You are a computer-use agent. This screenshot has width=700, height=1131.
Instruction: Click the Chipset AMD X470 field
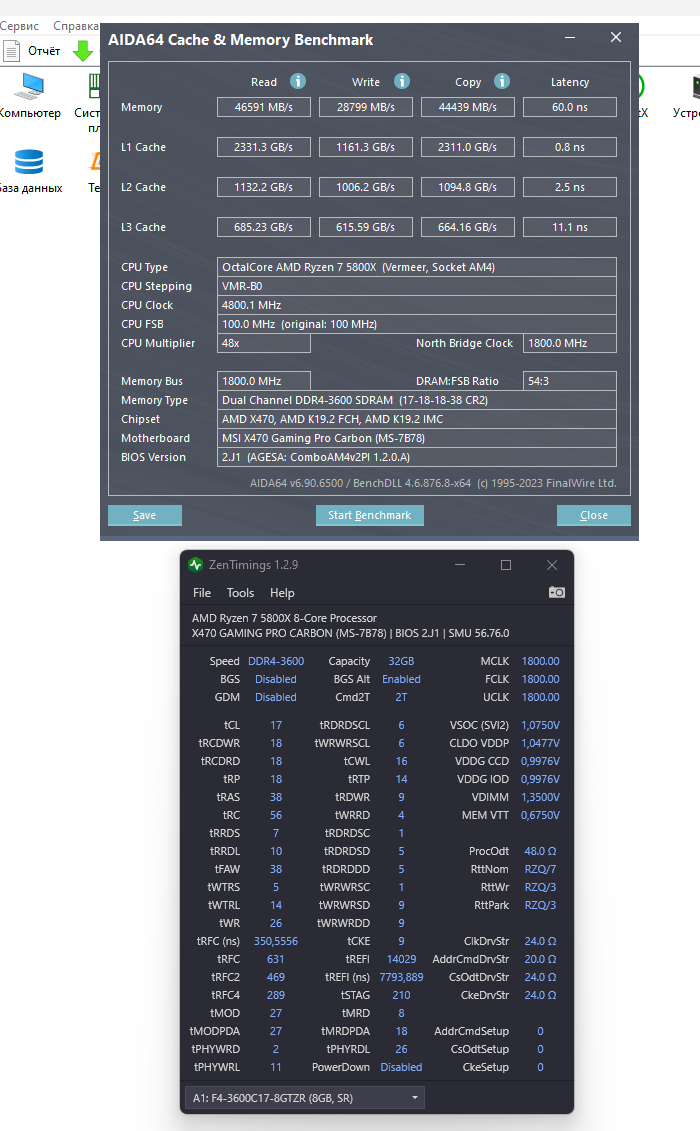(417, 419)
